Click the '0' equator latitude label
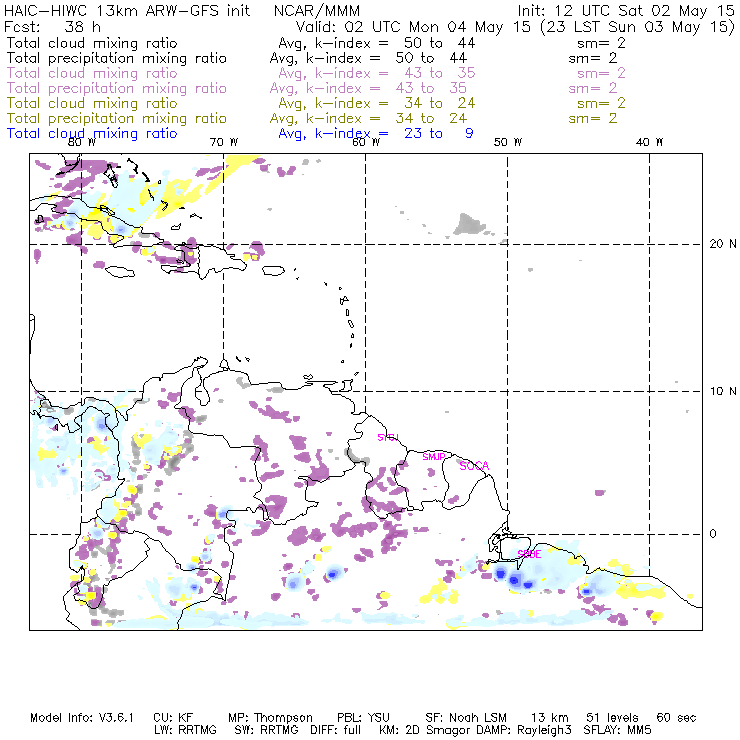This screenshot has width=740, height=740. 713,533
